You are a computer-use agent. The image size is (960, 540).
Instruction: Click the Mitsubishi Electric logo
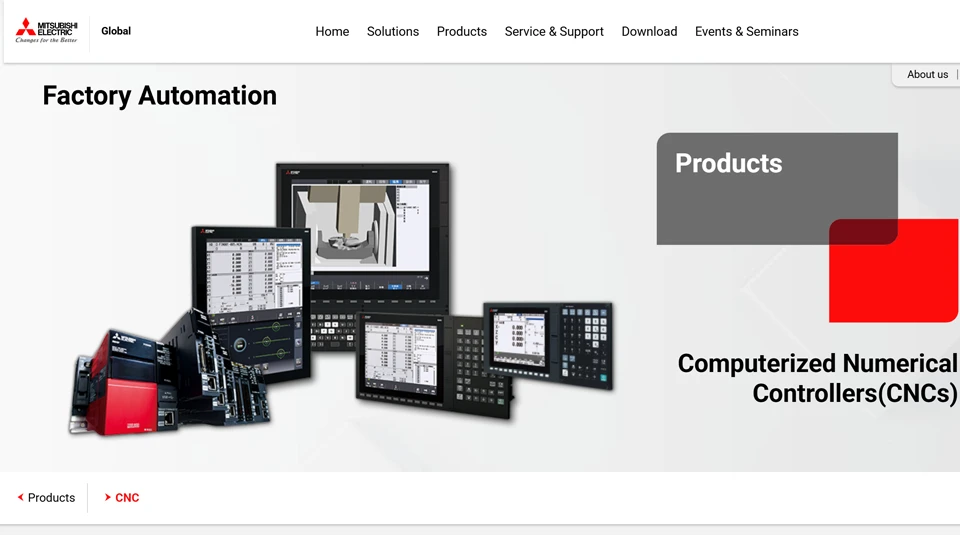tap(46, 31)
